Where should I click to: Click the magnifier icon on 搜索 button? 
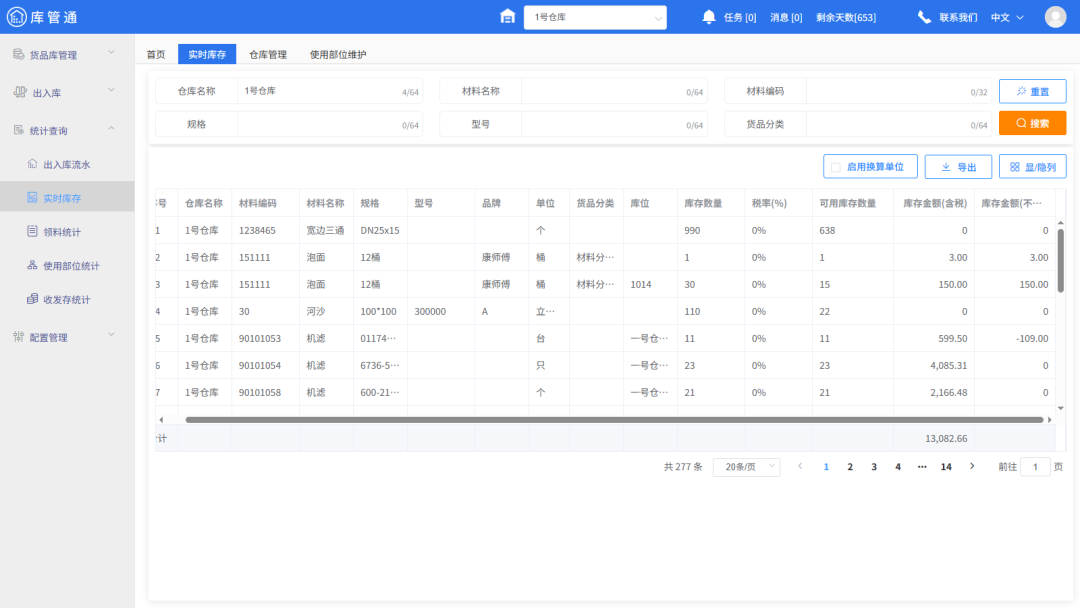point(1021,123)
